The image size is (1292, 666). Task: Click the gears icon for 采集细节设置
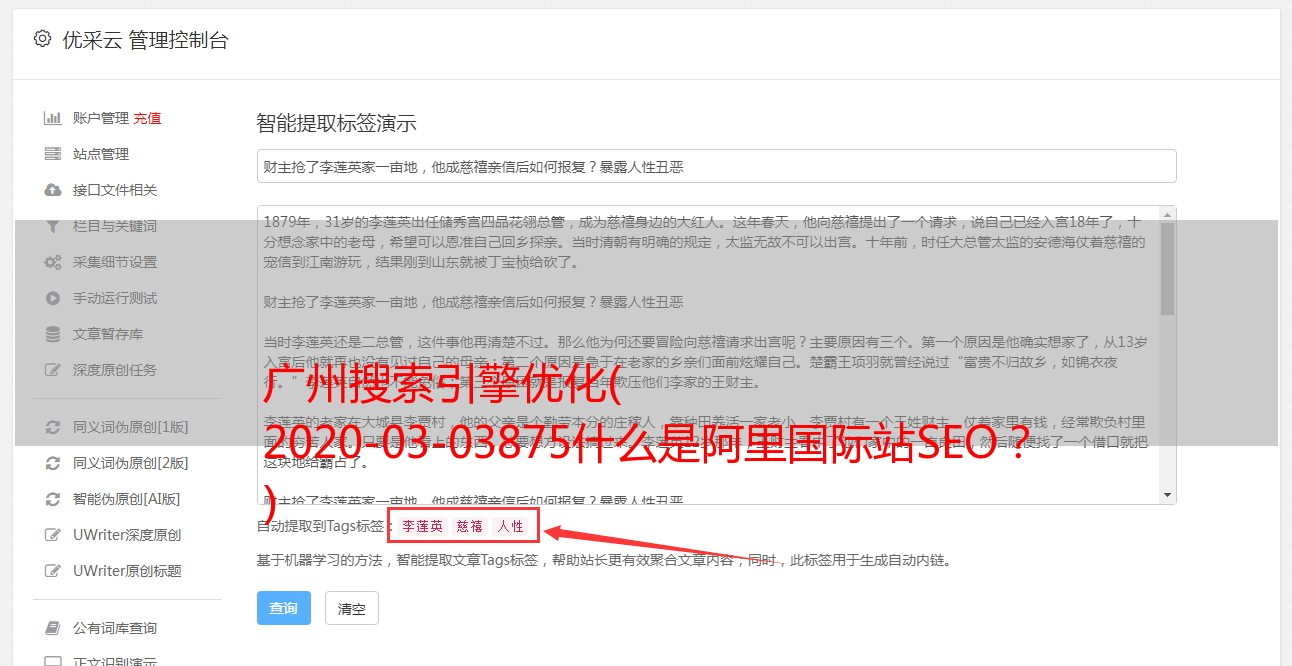coord(53,262)
